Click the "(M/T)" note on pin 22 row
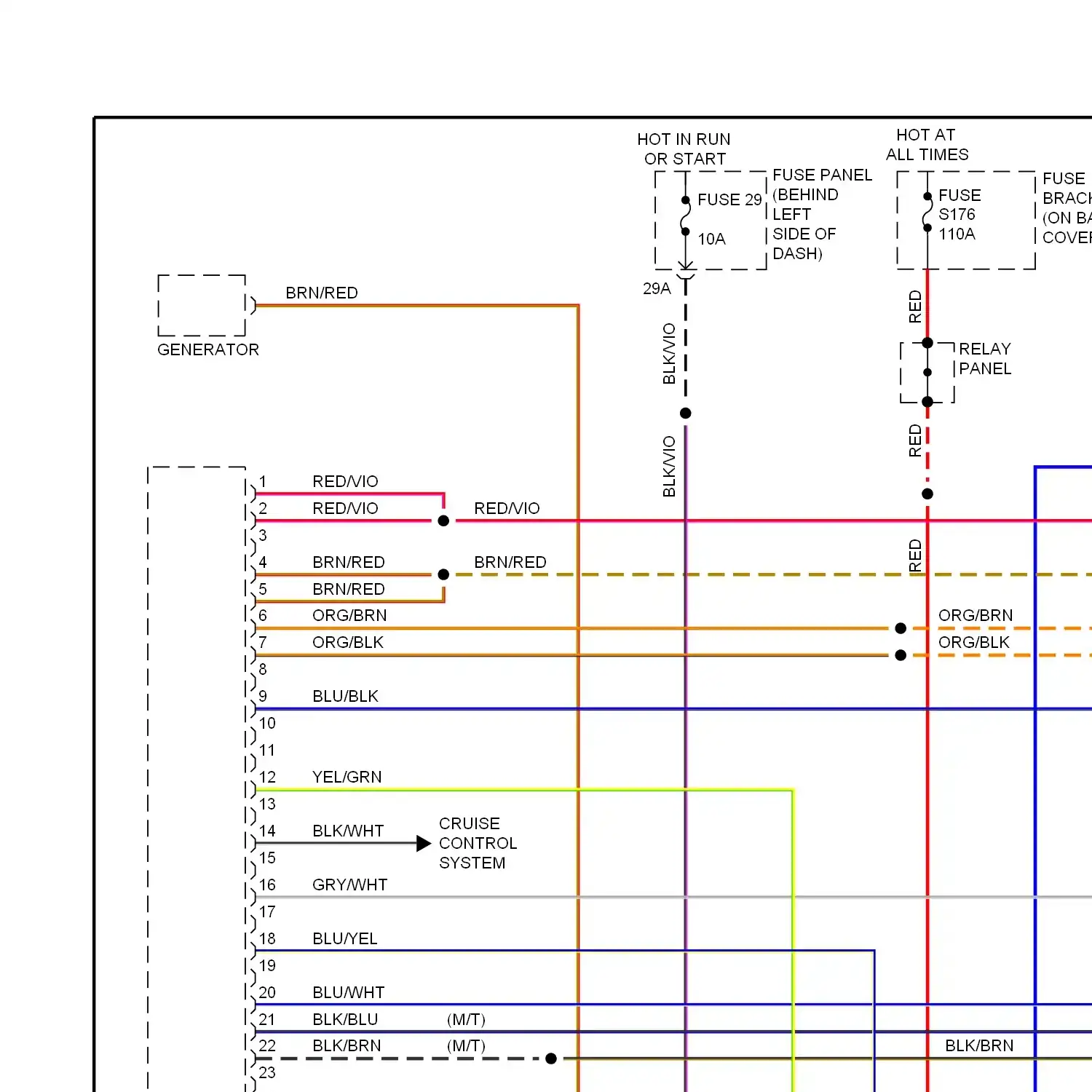 pos(466,1045)
